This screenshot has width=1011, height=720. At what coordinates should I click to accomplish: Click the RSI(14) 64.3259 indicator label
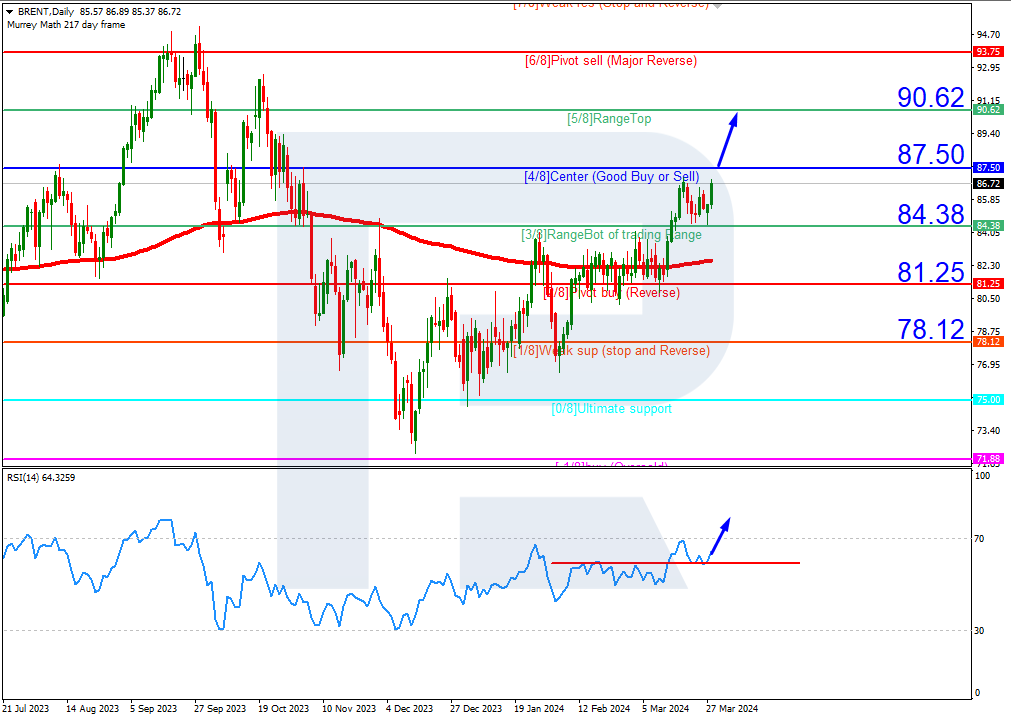(x=41, y=478)
